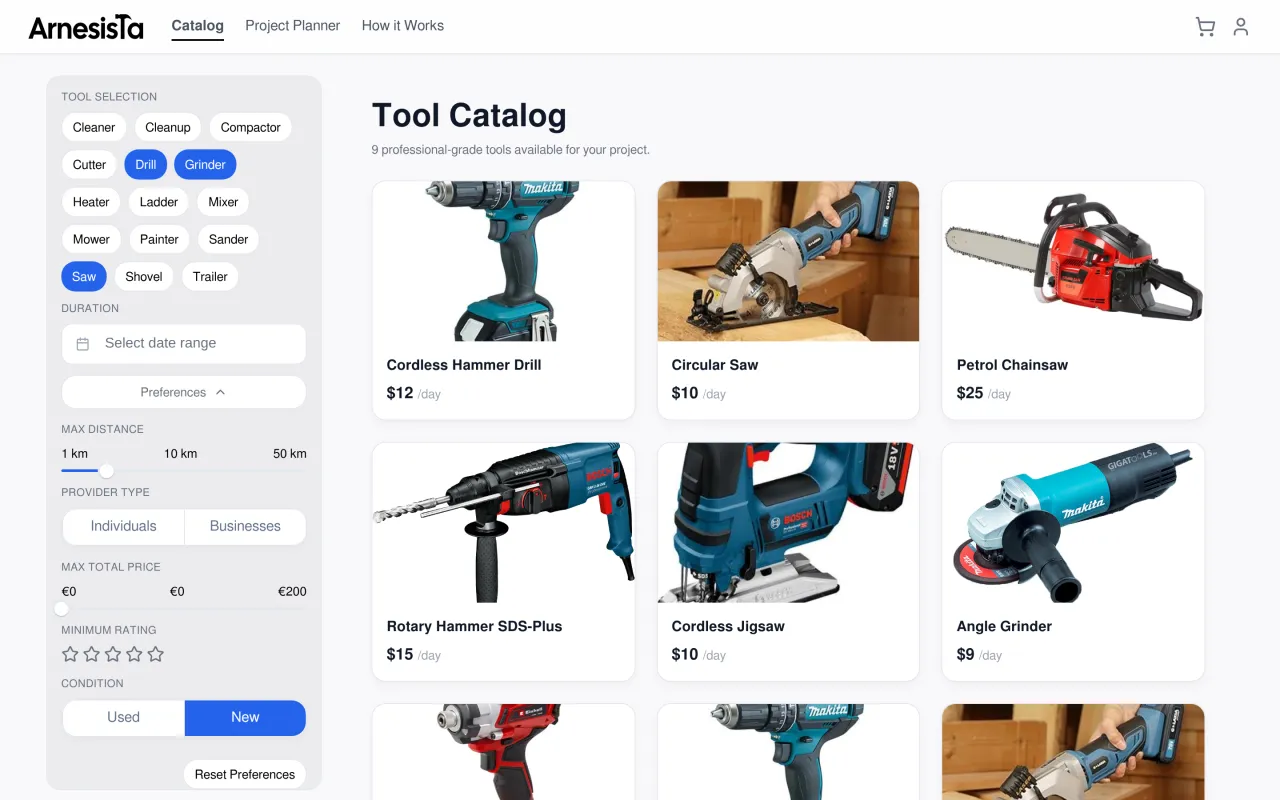Open the Catalog tab
The height and width of the screenshot is (800, 1280).
198,26
